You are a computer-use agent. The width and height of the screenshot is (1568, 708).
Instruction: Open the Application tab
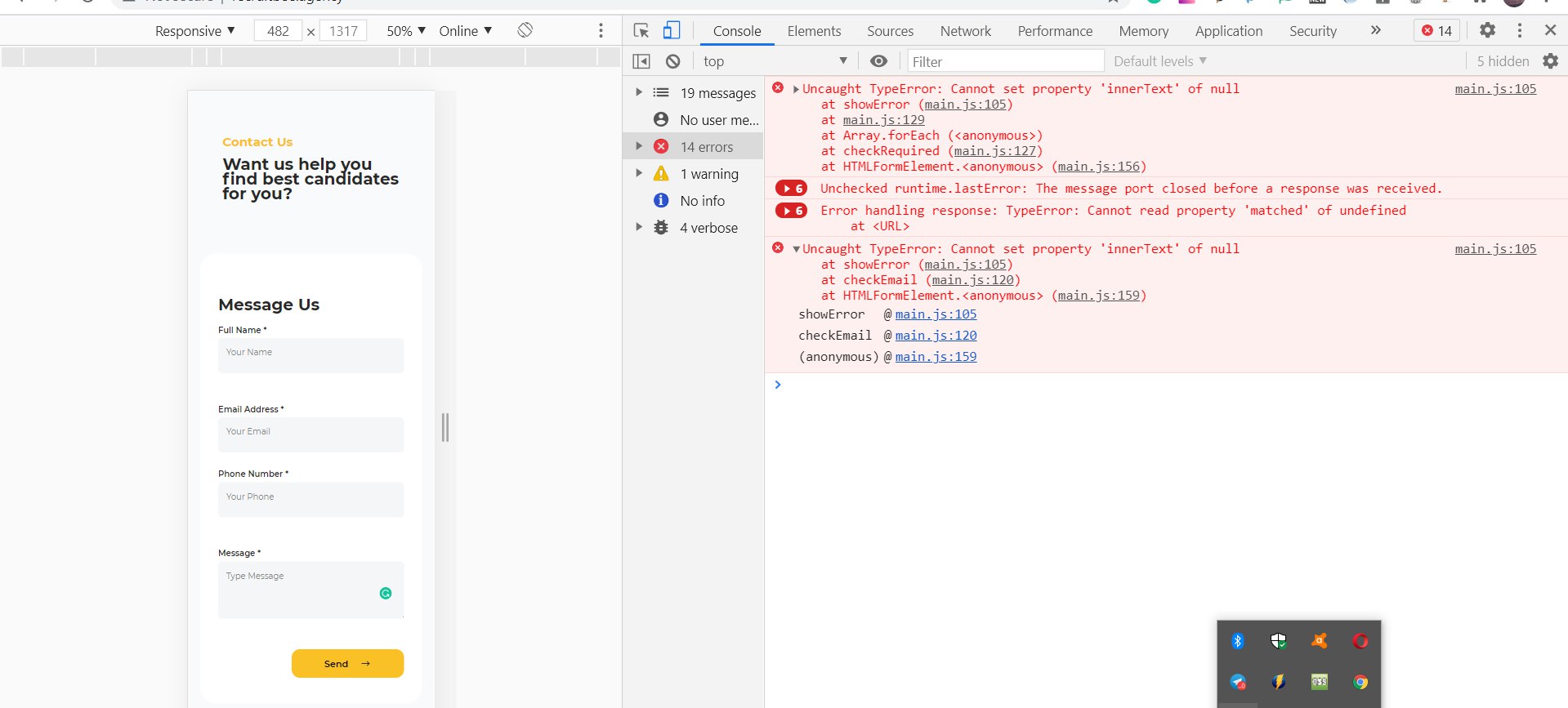point(1228,31)
